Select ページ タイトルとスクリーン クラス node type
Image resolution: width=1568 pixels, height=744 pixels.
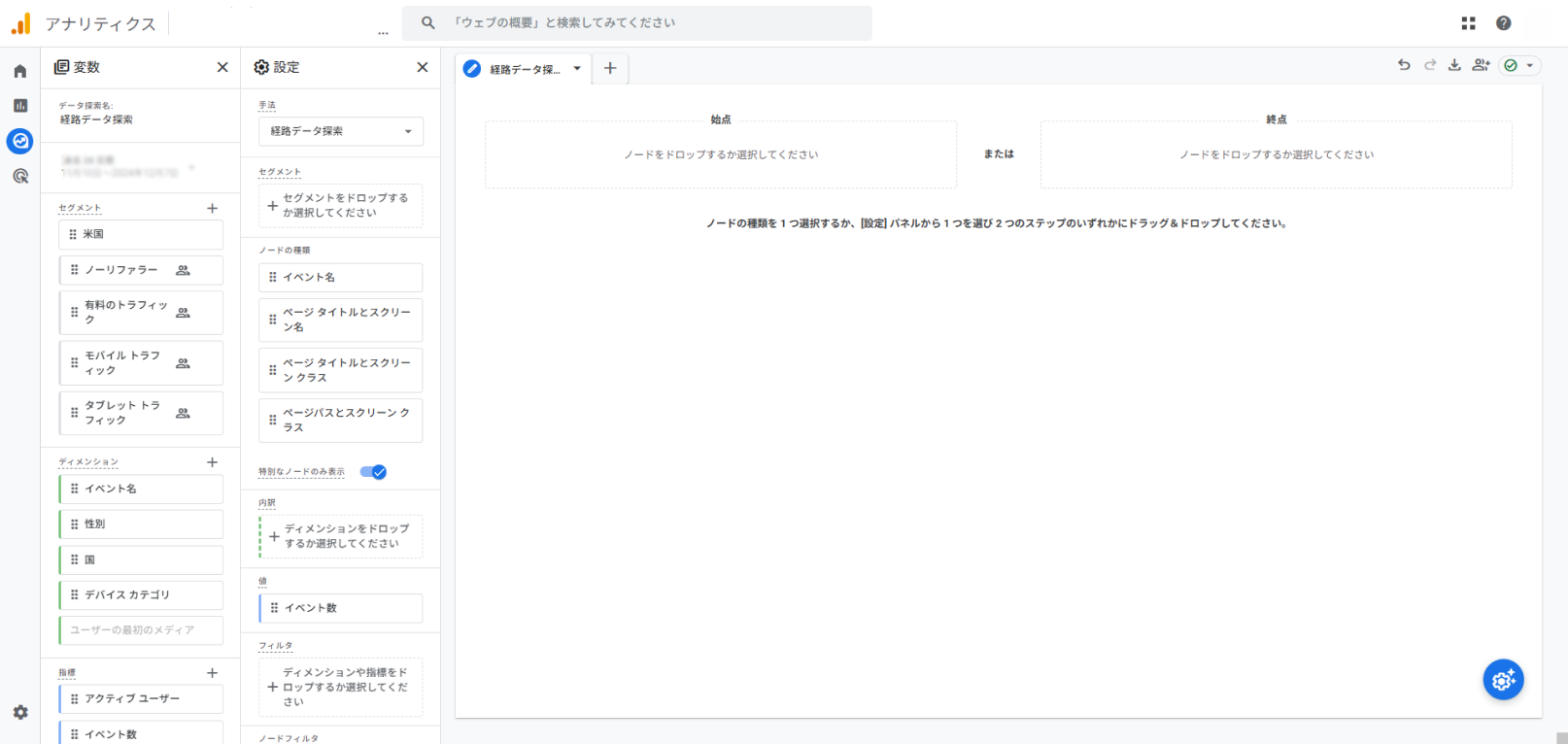point(341,370)
